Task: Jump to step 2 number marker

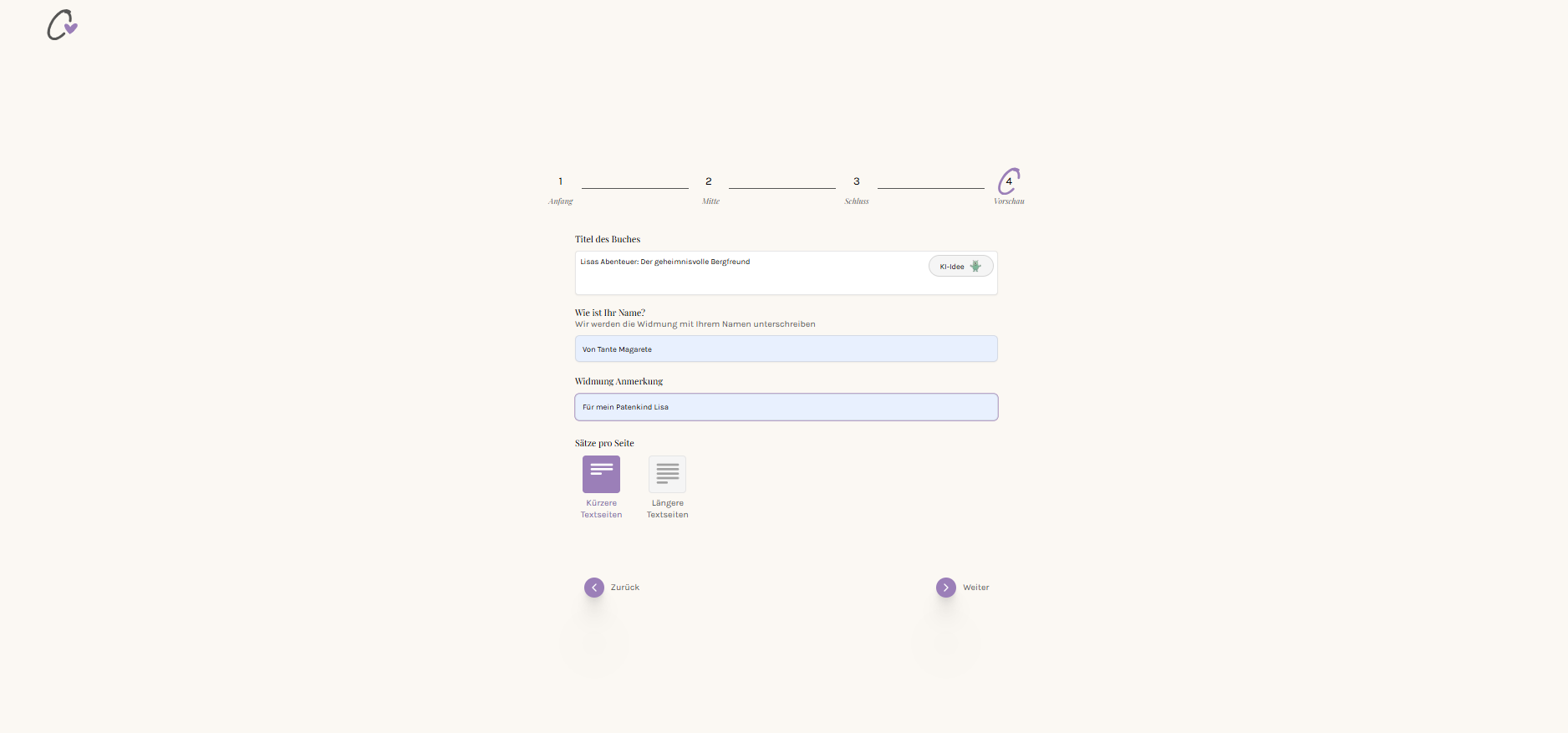Action: pyautogui.click(x=709, y=181)
